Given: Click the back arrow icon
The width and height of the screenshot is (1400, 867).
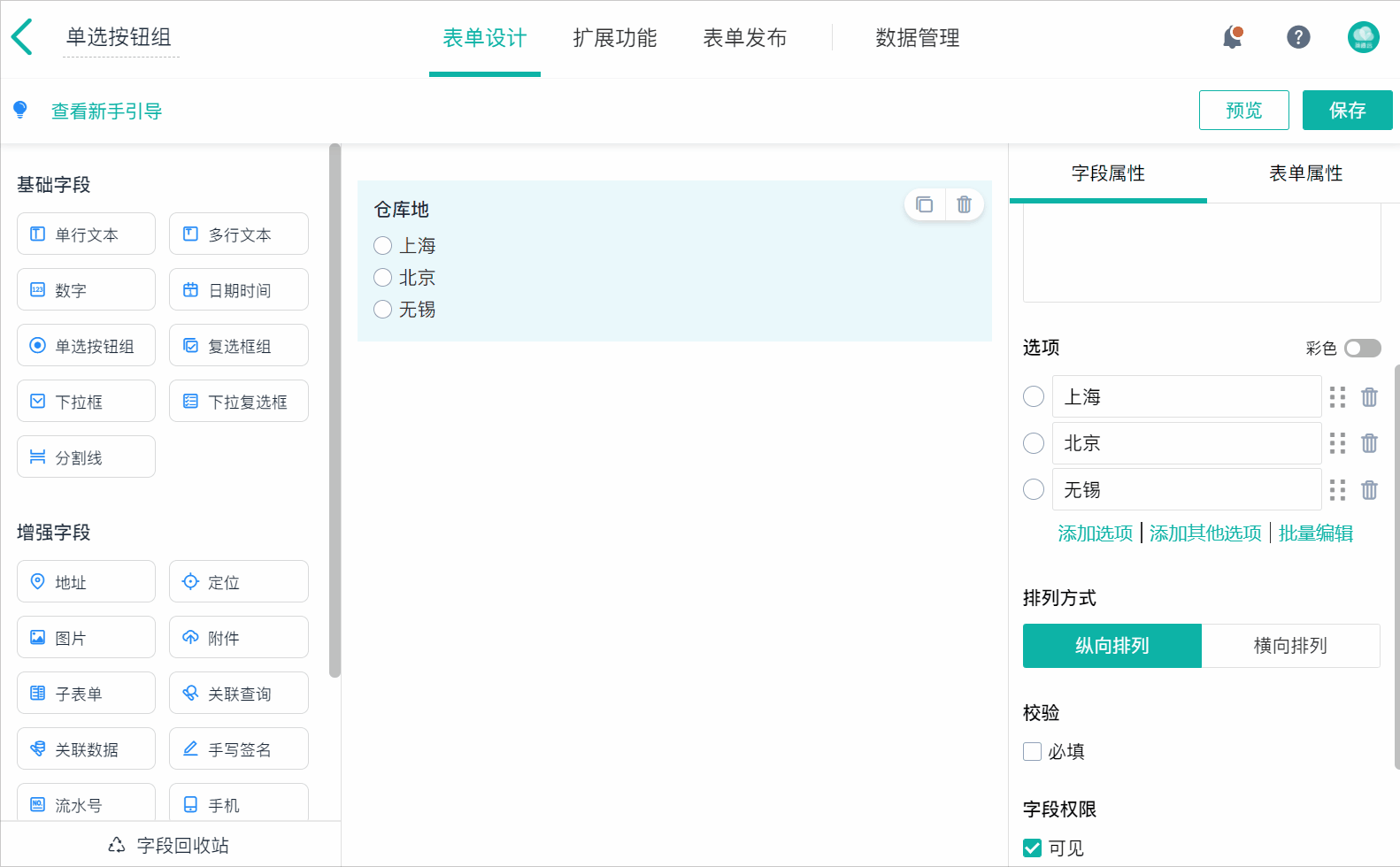Looking at the screenshot, I should tap(23, 37).
